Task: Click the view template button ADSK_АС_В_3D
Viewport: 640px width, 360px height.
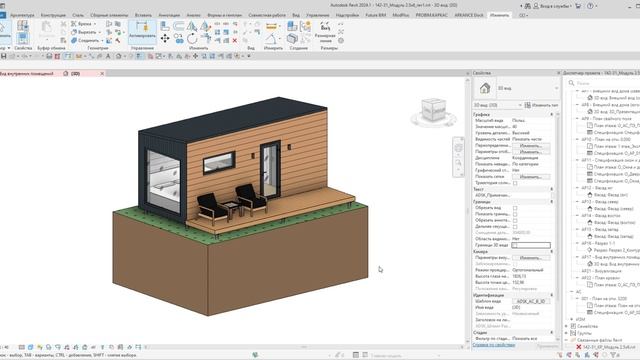Action: pyautogui.click(x=531, y=301)
